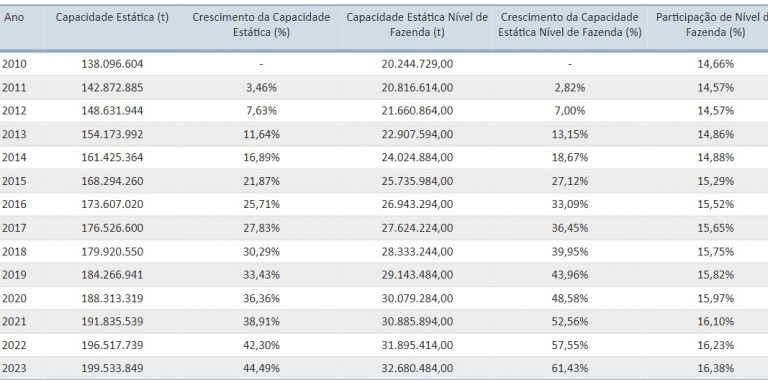Image resolution: width=768 pixels, height=380 pixels.
Task: Click the Ano column header
Action: [x=14, y=17]
